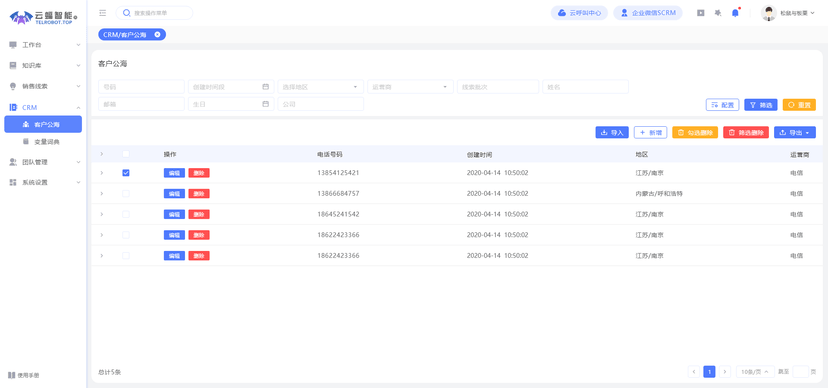Collapse the sidebar with the hamburger icon
This screenshot has width=828, height=388.
tap(102, 13)
